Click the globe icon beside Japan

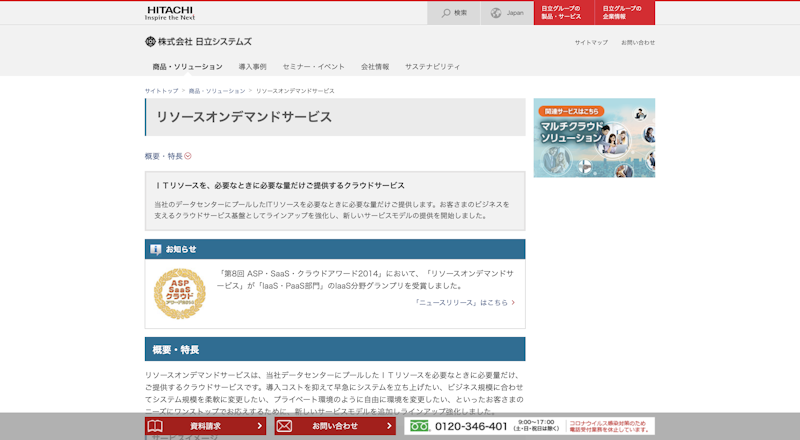click(497, 13)
